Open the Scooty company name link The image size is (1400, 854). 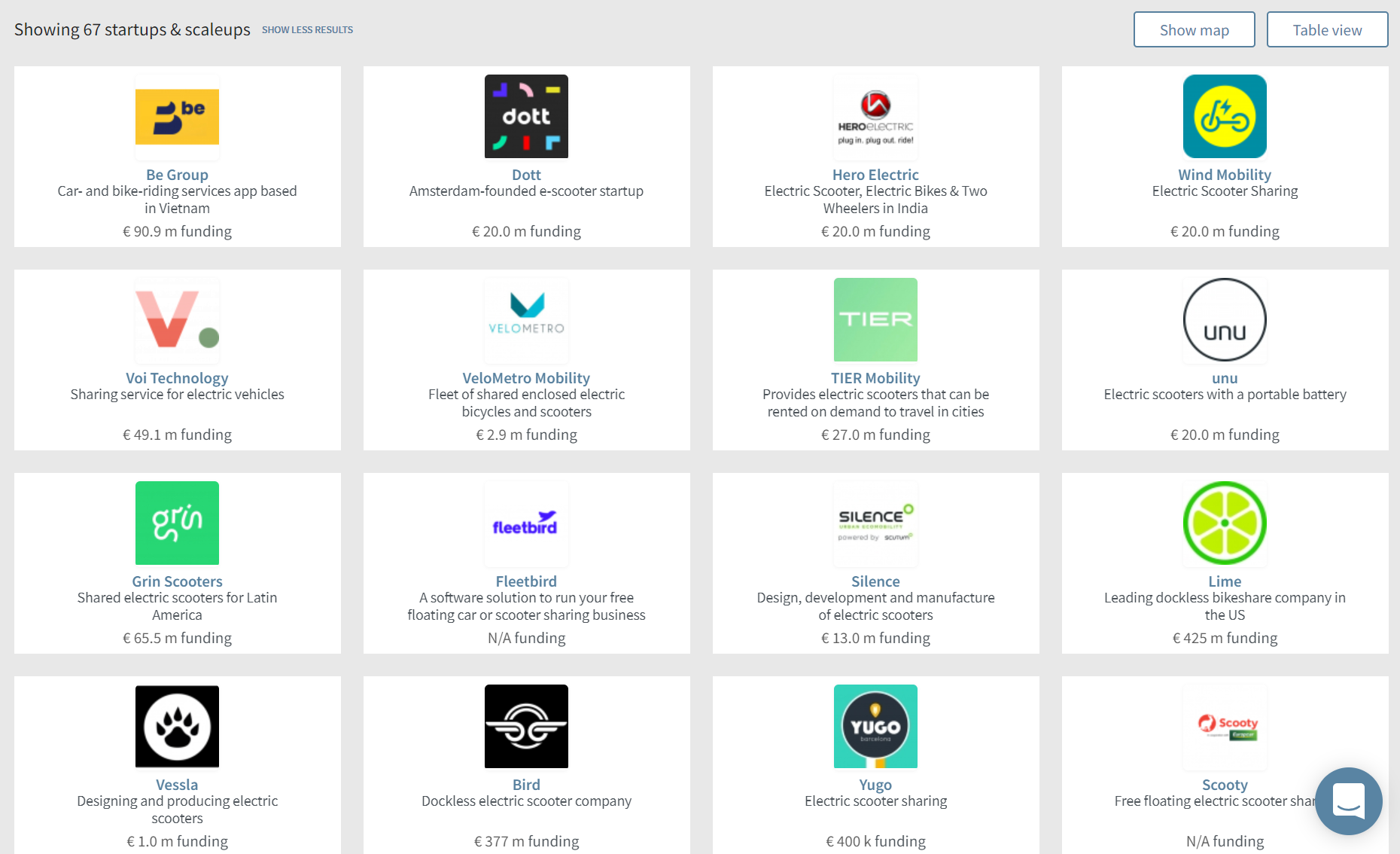pyautogui.click(x=1225, y=785)
